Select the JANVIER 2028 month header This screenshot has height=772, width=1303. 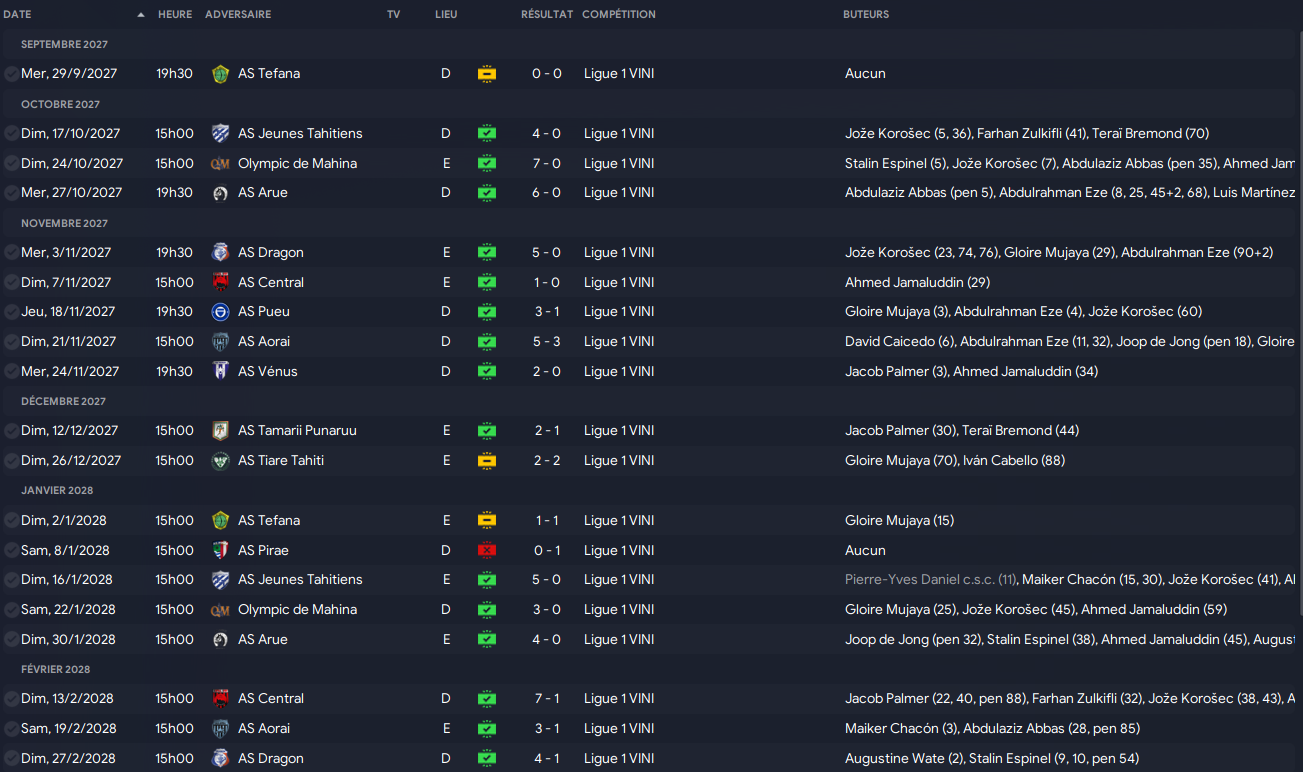56,490
